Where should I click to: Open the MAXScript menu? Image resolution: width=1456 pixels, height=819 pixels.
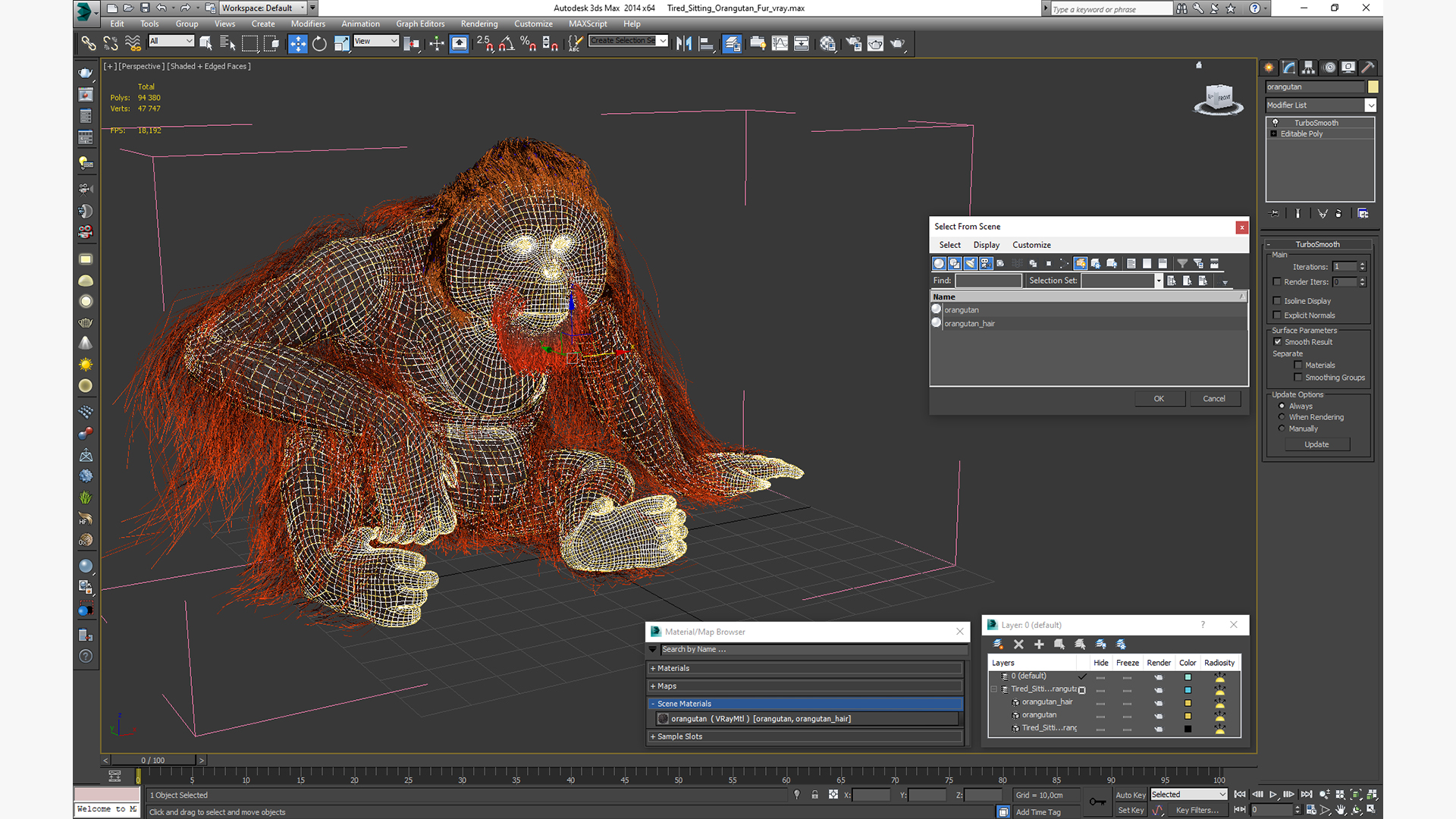[588, 24]
